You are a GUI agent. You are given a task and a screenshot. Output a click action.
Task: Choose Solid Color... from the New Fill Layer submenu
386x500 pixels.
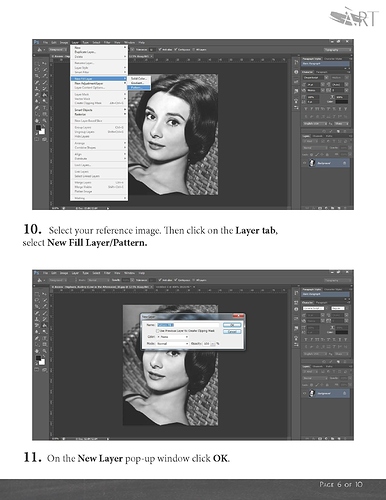click(139, 79)
